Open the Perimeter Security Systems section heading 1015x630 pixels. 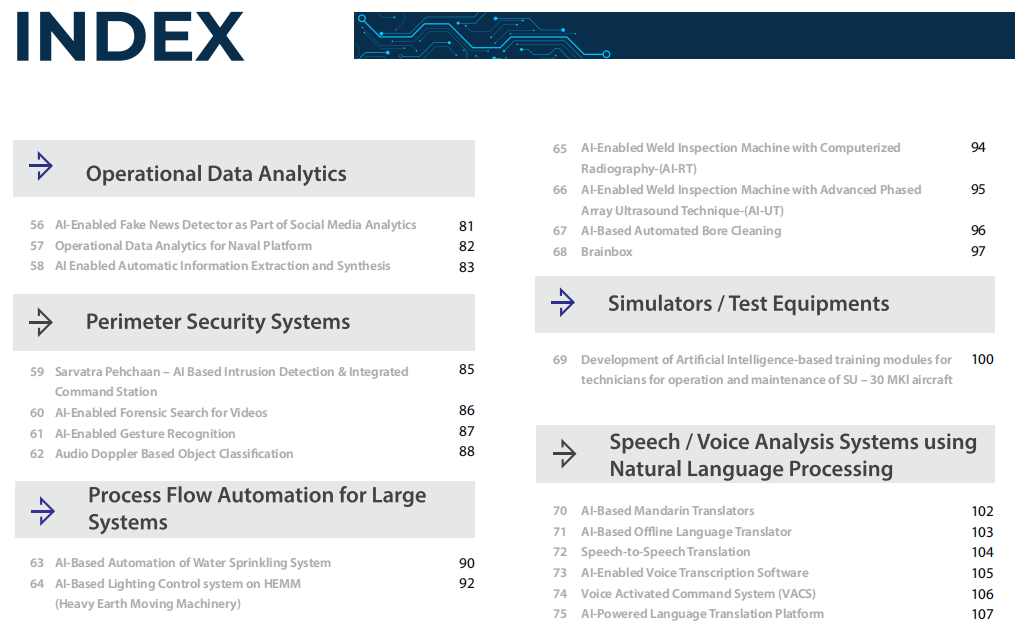(218, 322)
